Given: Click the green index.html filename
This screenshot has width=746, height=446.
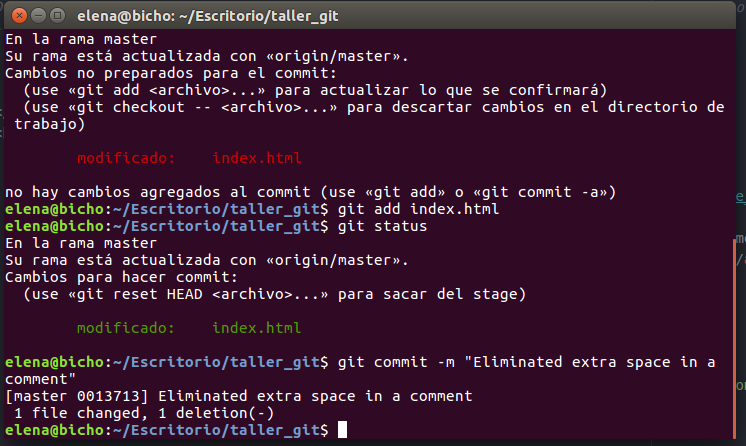Looking at the screenshot, I should tap(257, 327).
